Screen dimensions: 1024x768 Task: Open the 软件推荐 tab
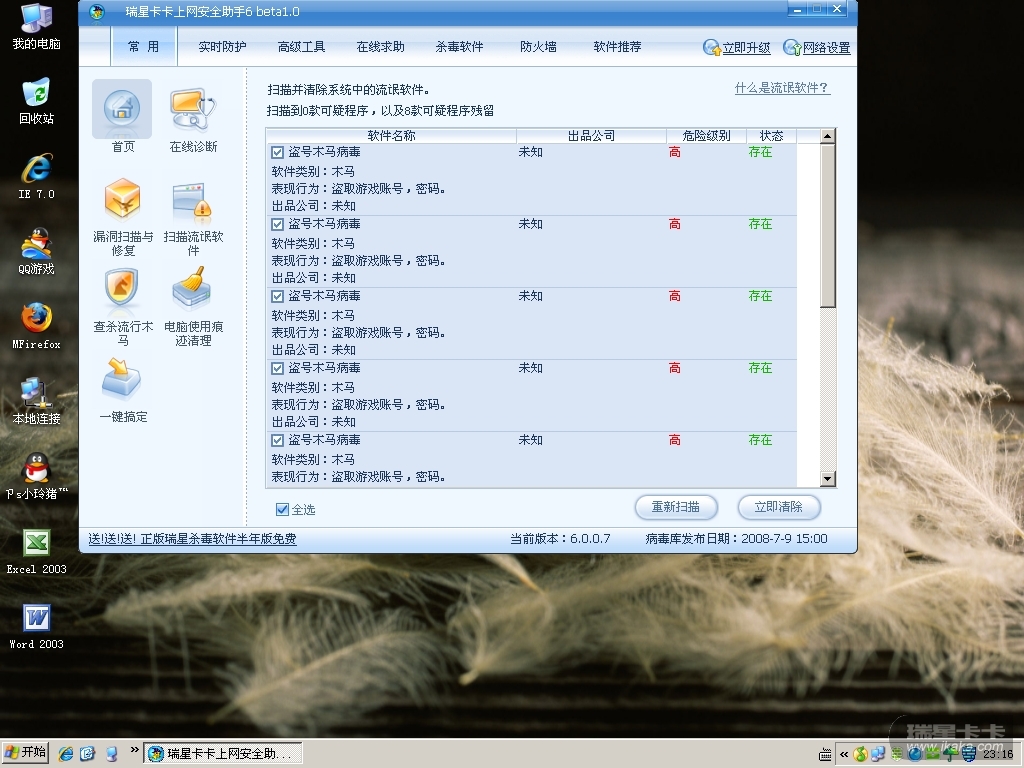point(617,46)
